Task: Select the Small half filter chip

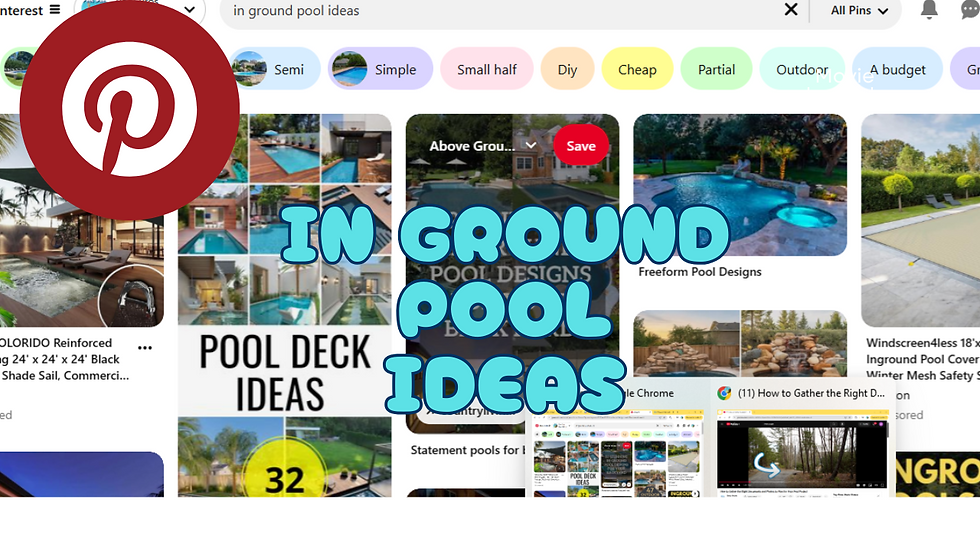Action: point(487,69)
